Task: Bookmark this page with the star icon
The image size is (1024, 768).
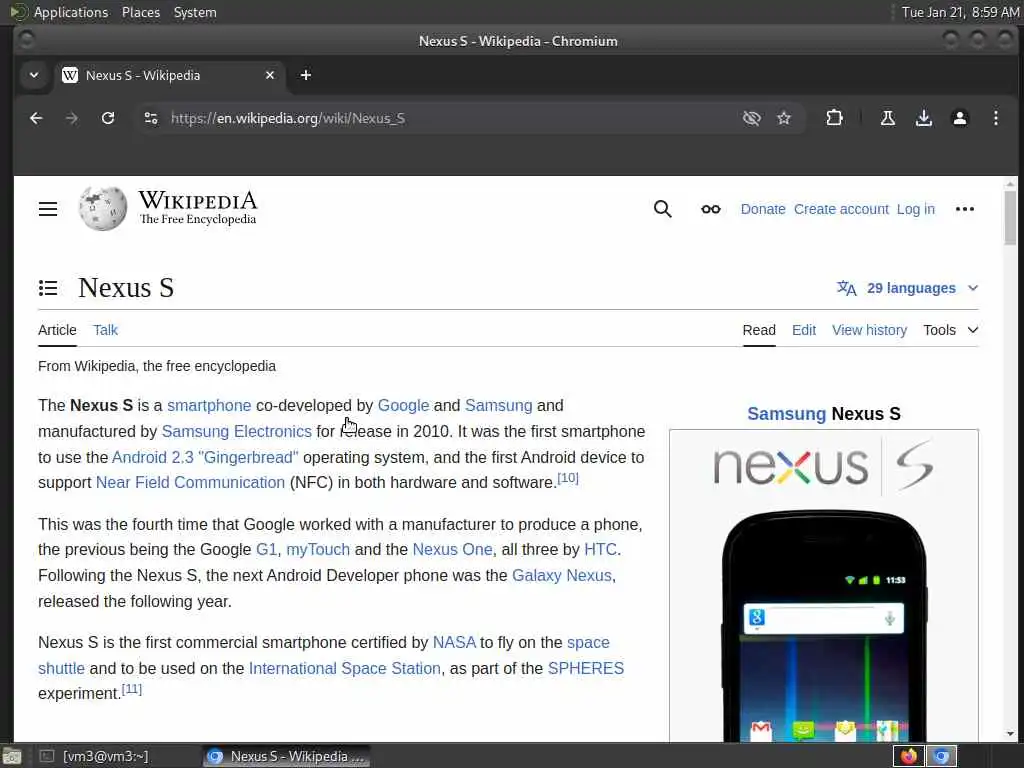Action: click(x=784, y=118)
